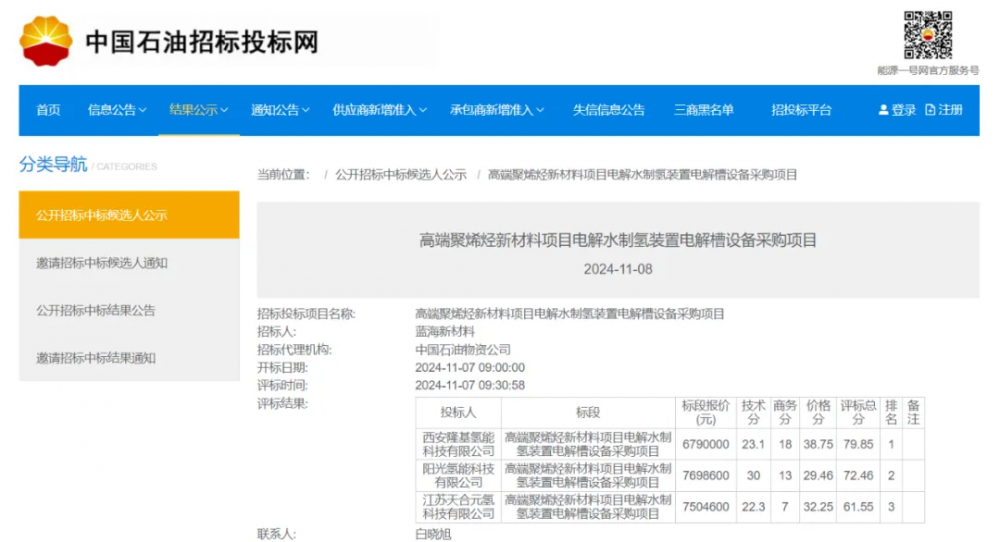Open 供应商新增准入 dropdown
Screen dimensions: 1000x542
point(380,110)
